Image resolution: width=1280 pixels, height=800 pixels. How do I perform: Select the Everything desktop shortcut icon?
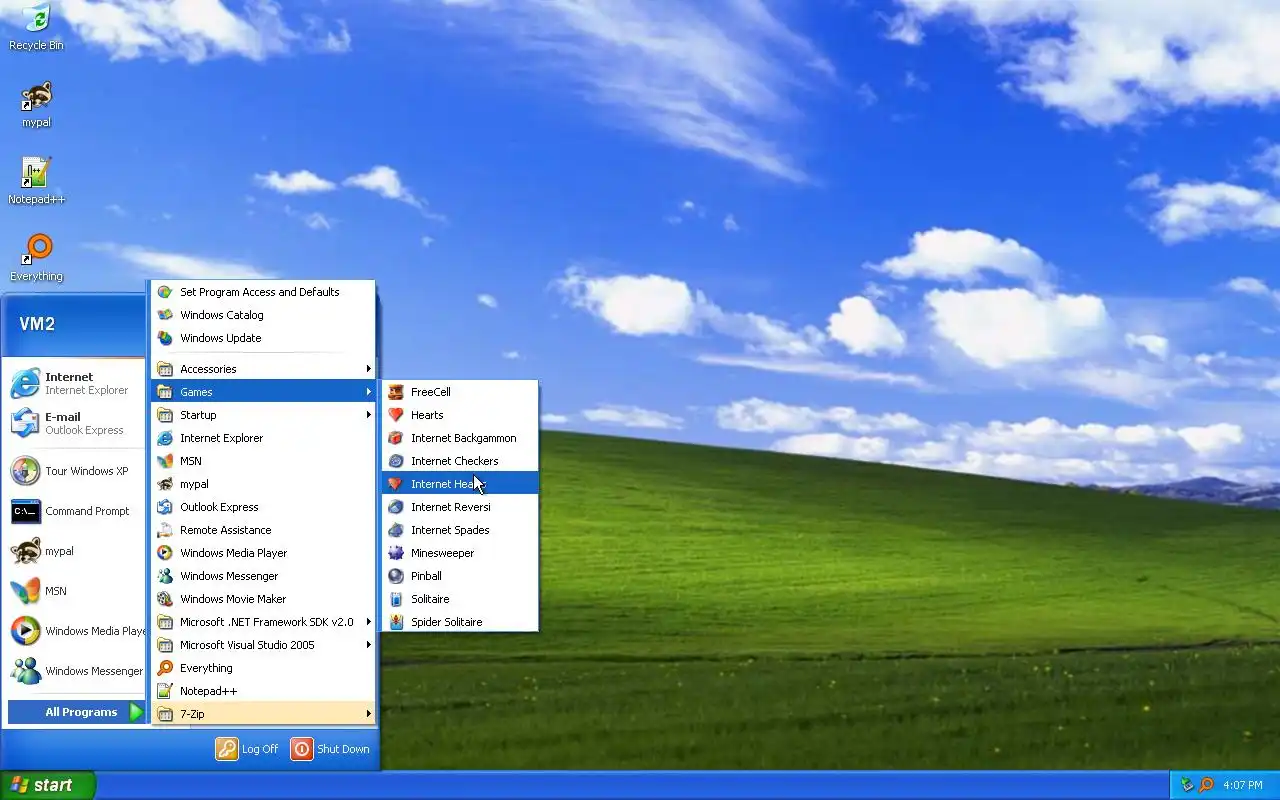(36, 258)
